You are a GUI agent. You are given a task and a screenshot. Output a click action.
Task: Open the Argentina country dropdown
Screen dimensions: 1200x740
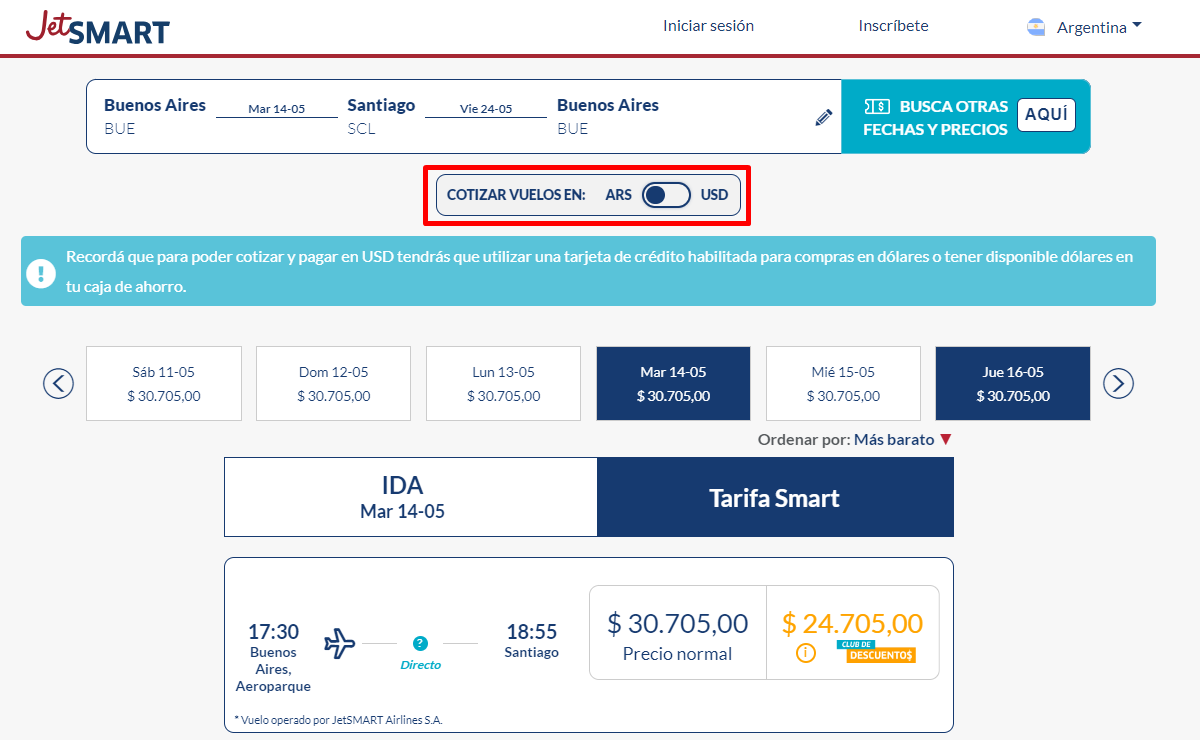pyautogui.click(x=1098, y=28)
